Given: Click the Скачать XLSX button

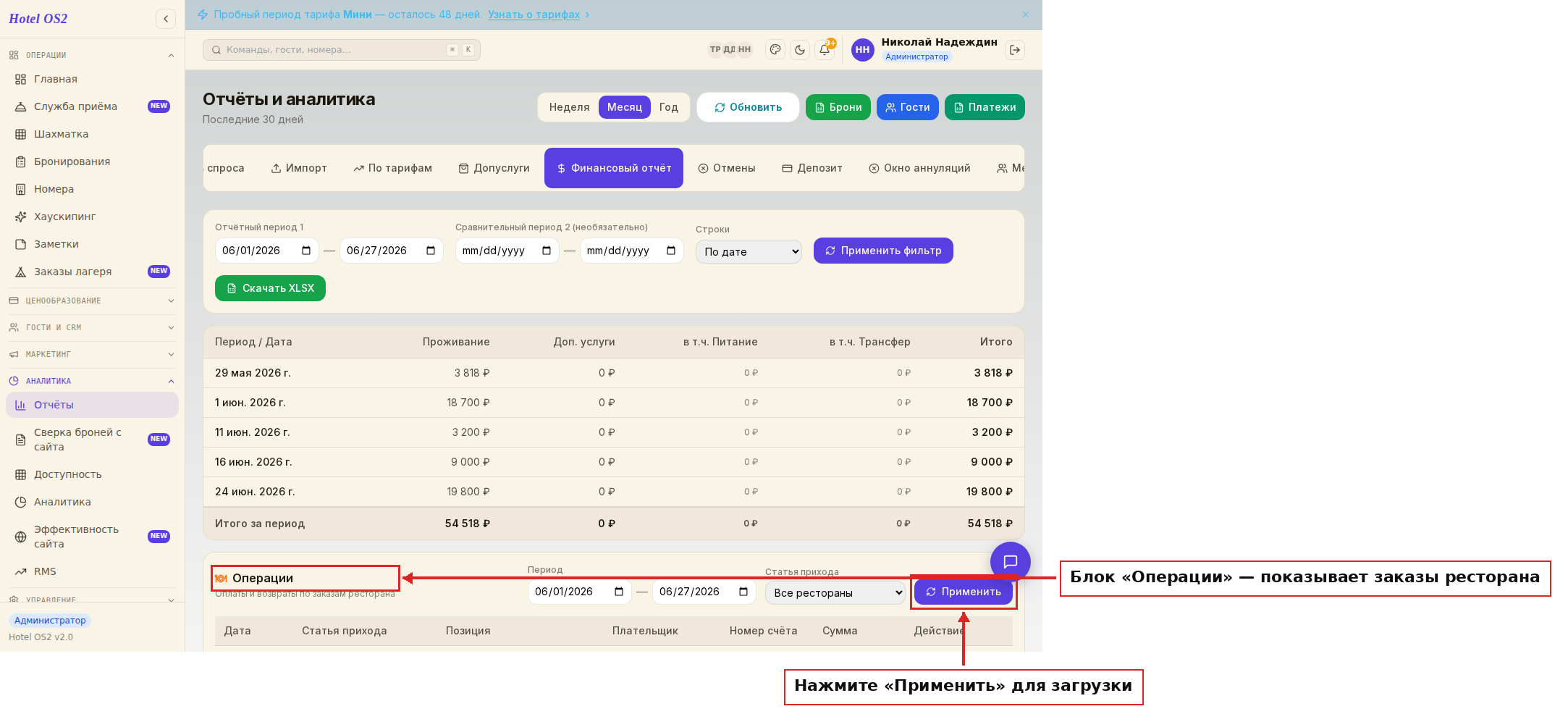Looking at the screenshot, I should pos(270,288).
